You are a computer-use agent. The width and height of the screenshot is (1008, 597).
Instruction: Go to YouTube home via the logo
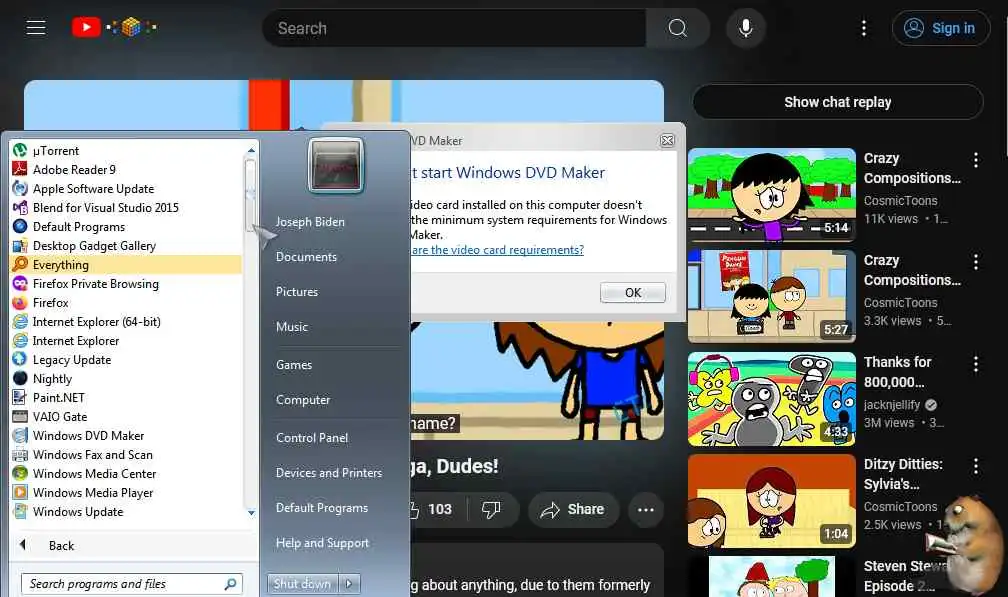point(114,27)
